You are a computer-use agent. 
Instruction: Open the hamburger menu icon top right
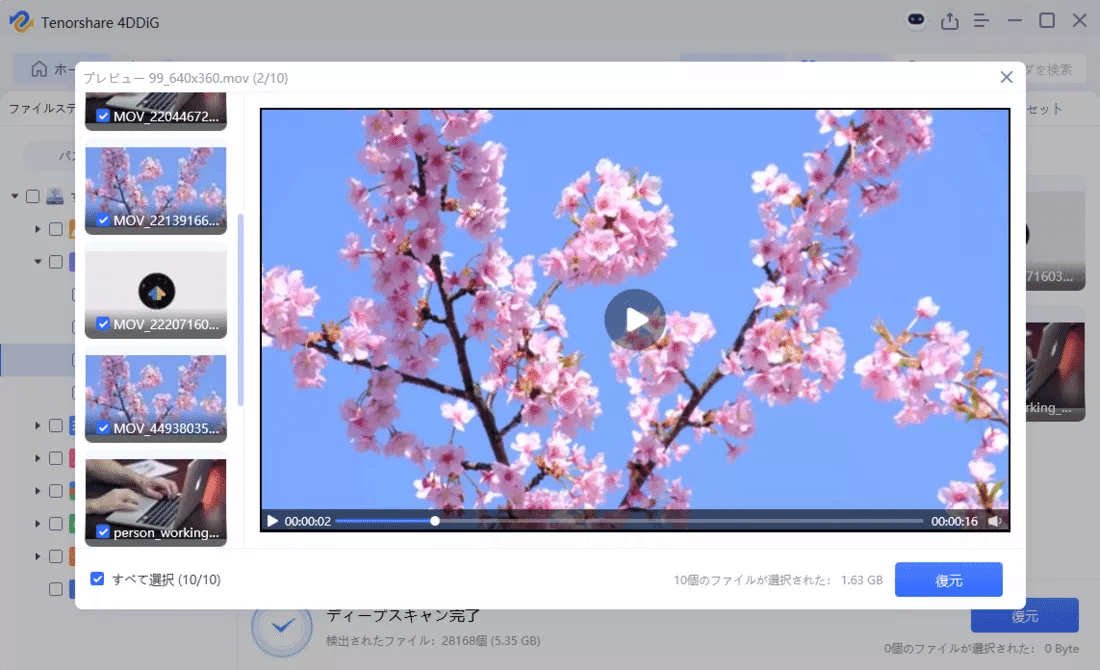981,20
